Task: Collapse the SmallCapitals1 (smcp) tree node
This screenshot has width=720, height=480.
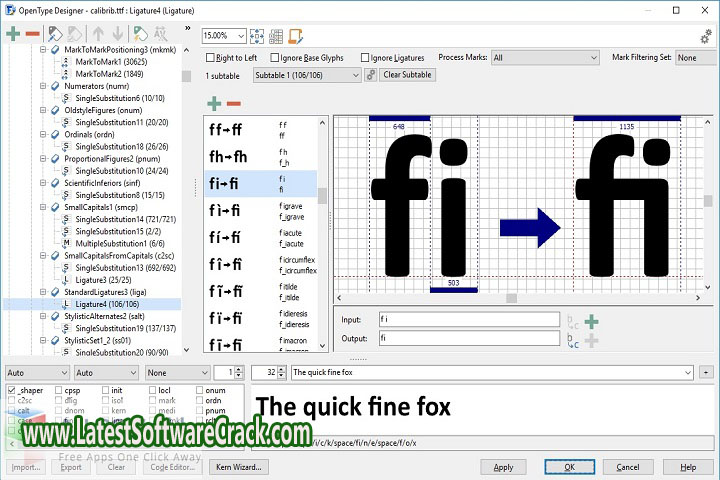Action: 43,207
